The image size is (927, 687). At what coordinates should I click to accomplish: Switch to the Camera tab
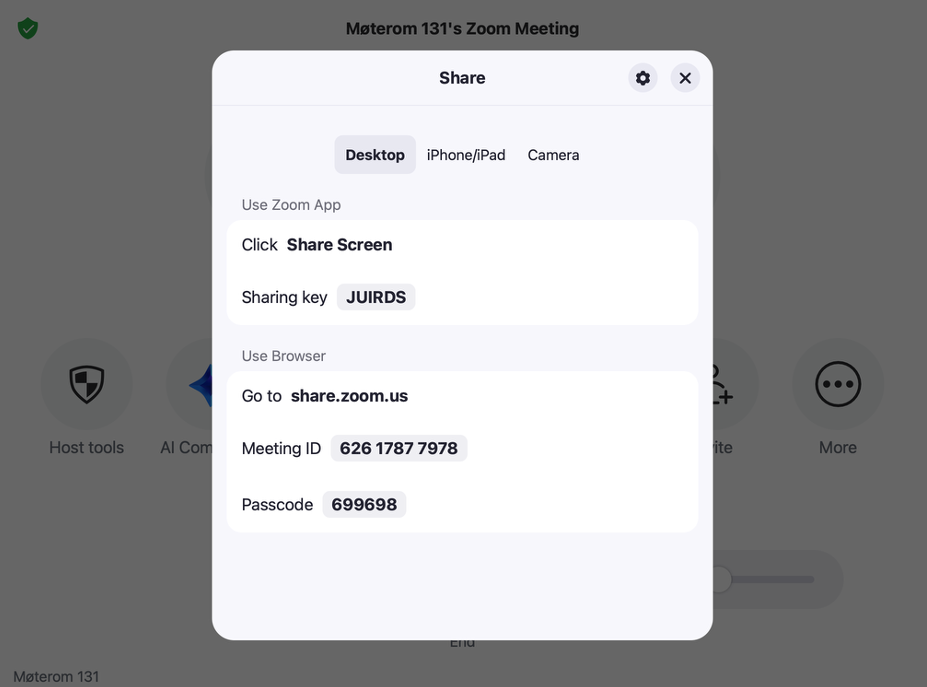point(553,155)
